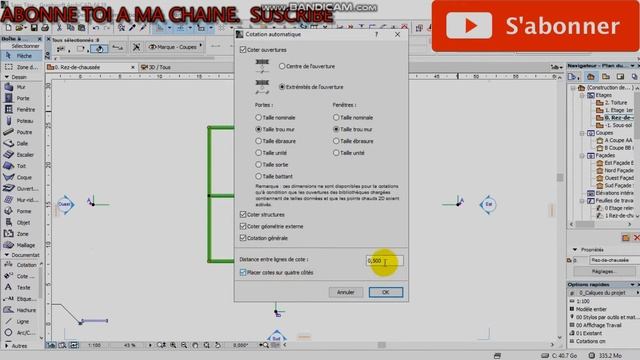
Task: Collapse the Propriétés panel section
Action: [575, 249]
